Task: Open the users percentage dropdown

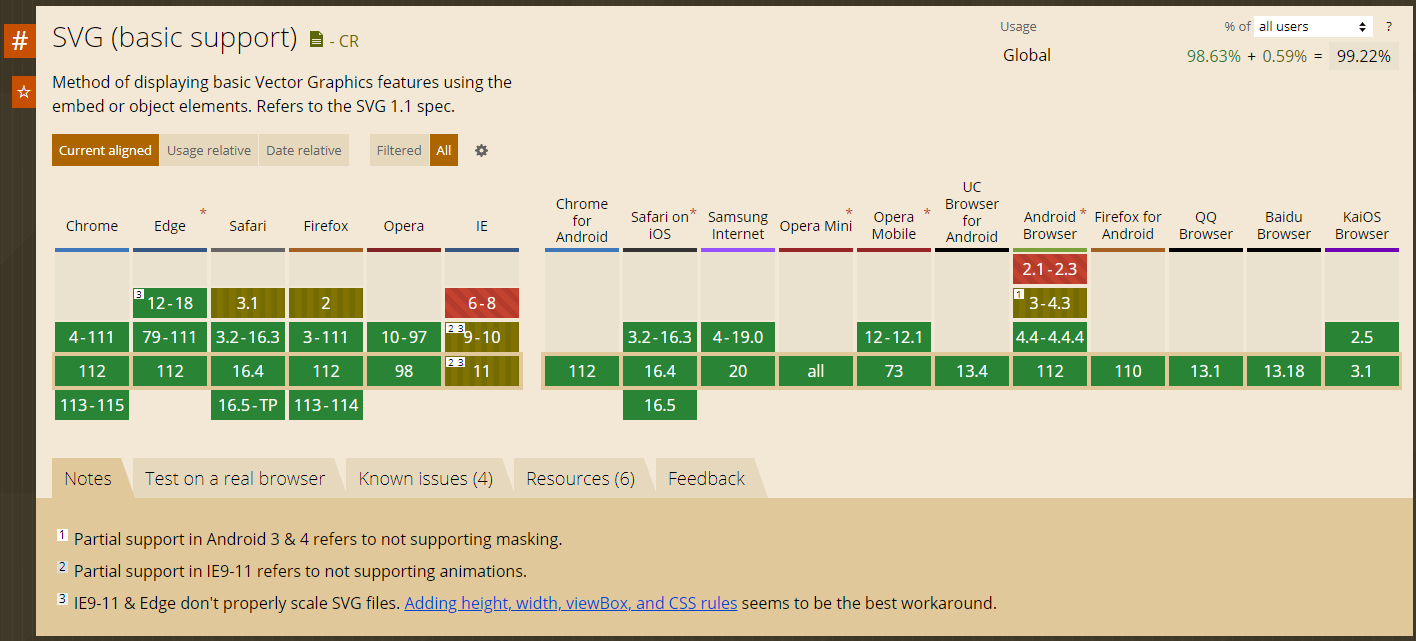Action: click(1313, 27)
